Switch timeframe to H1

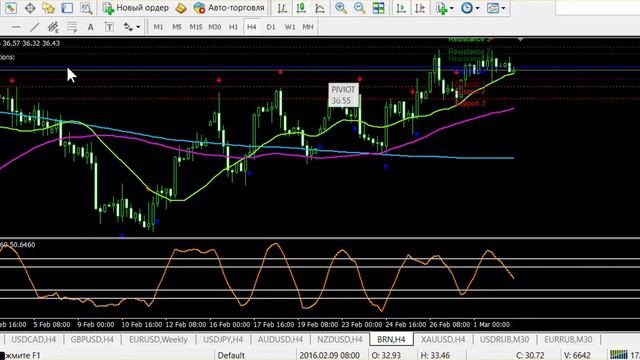(x=233, y=27)
